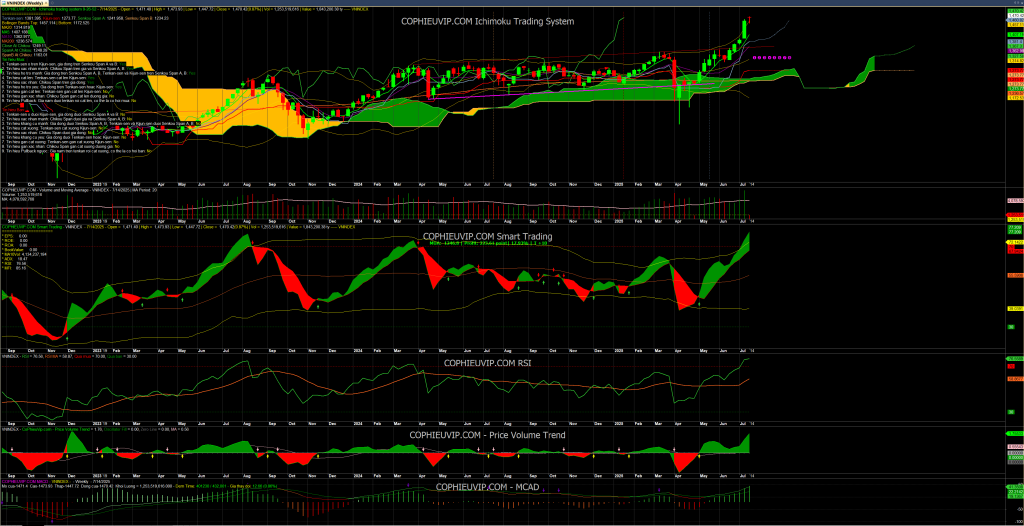
Task: Click the BookValue 0.00 line
Action: 20,250
